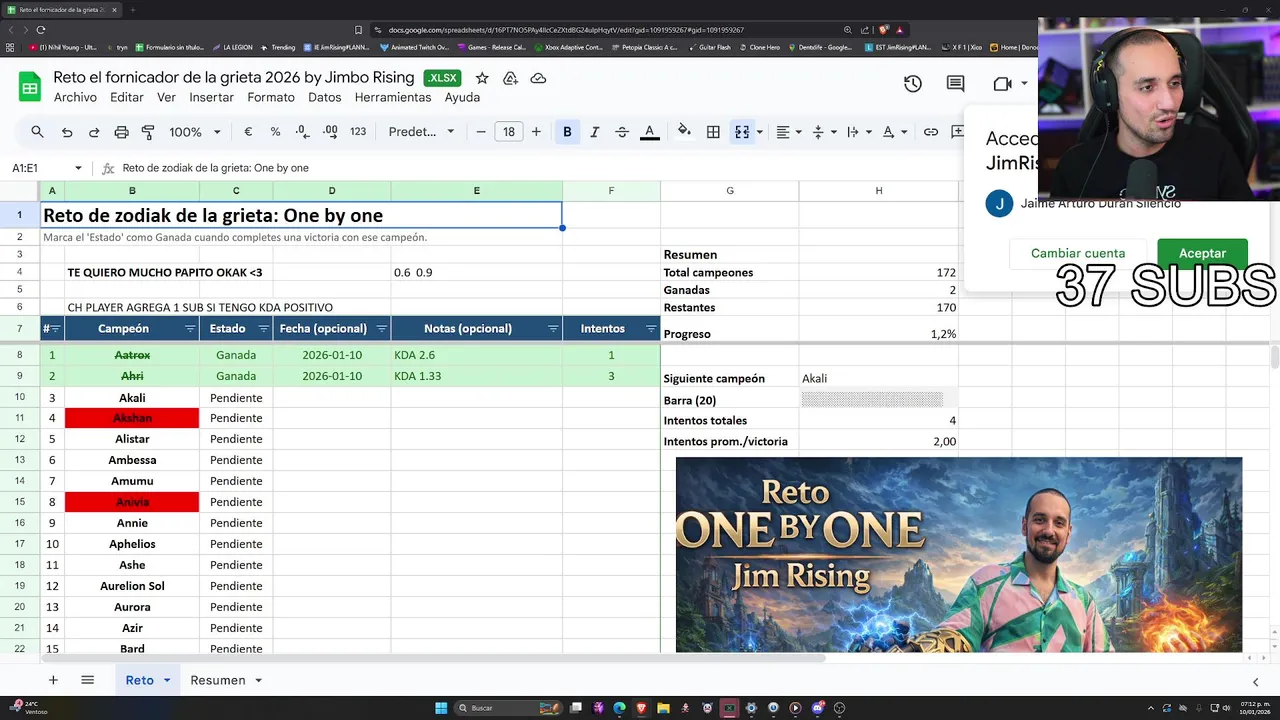
Task: Click the formula bar text
Action: pos(215,168)
